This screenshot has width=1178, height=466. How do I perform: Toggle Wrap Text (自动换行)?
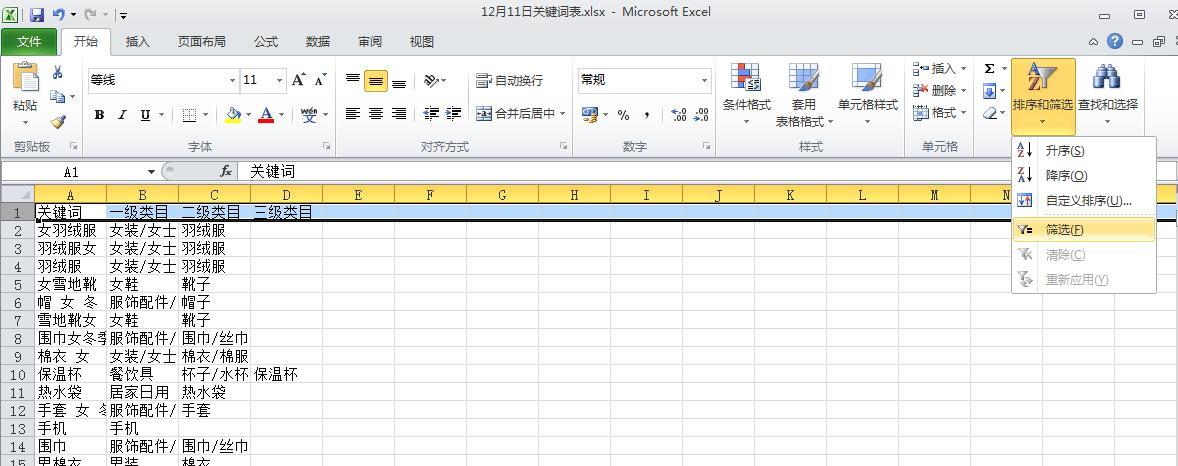(x=510, y=80)
